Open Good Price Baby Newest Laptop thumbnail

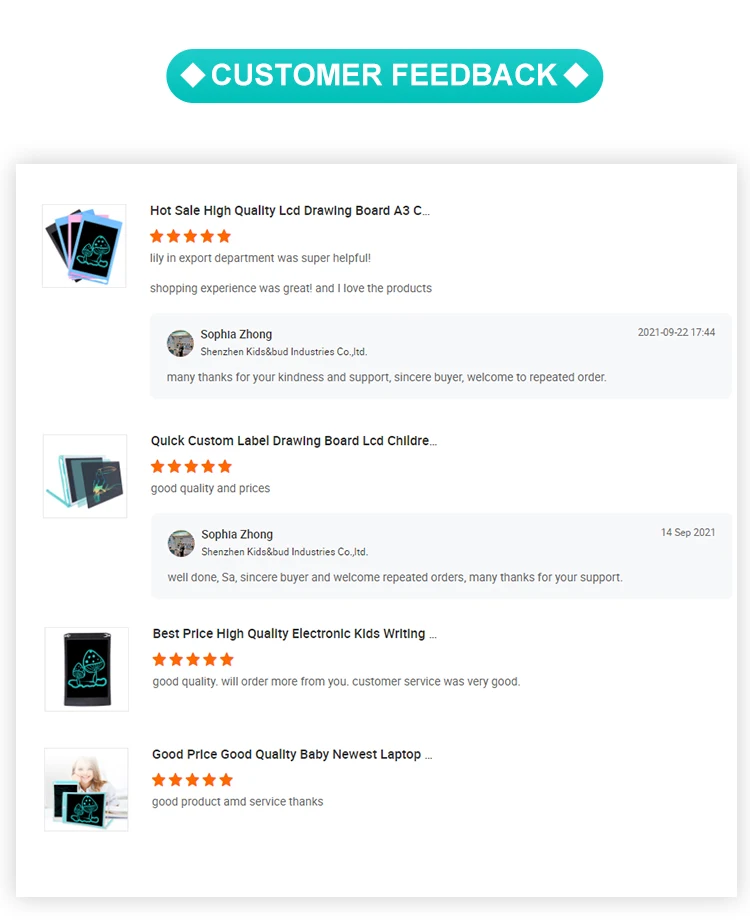[x=87, y=790]
